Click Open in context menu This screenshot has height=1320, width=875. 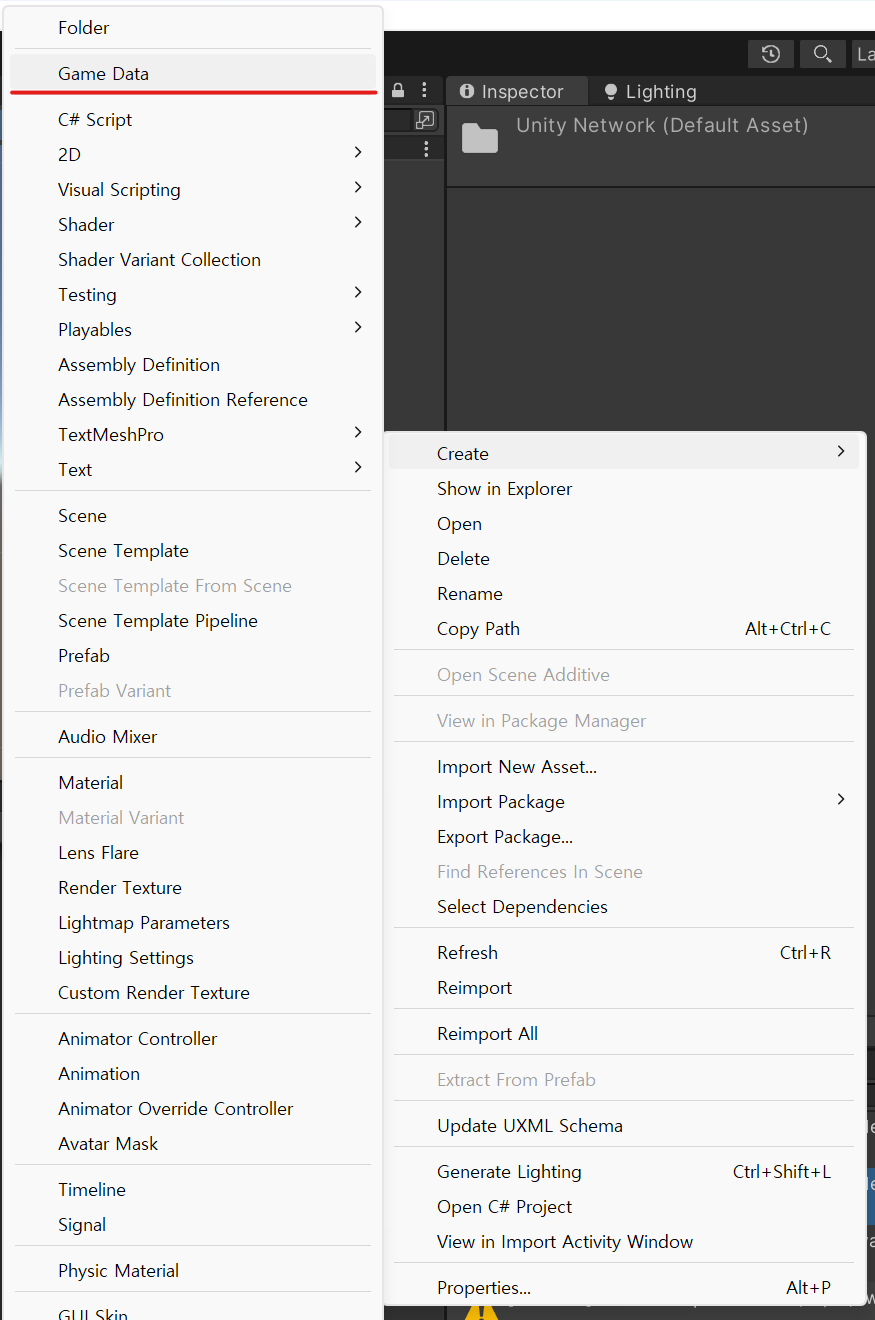[623, 524]
